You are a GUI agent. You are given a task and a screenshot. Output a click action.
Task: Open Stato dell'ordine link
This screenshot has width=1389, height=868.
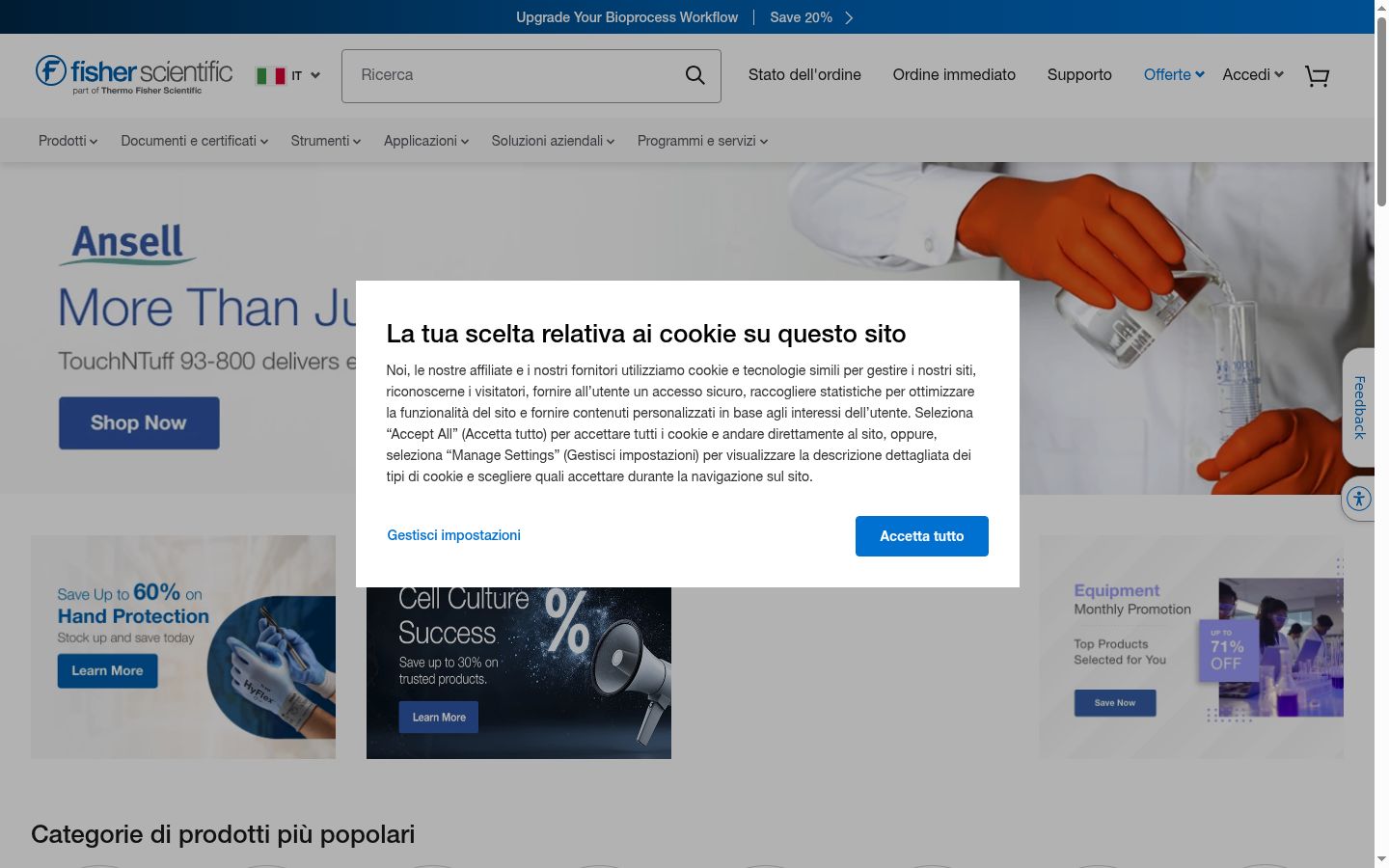[804, 74]
